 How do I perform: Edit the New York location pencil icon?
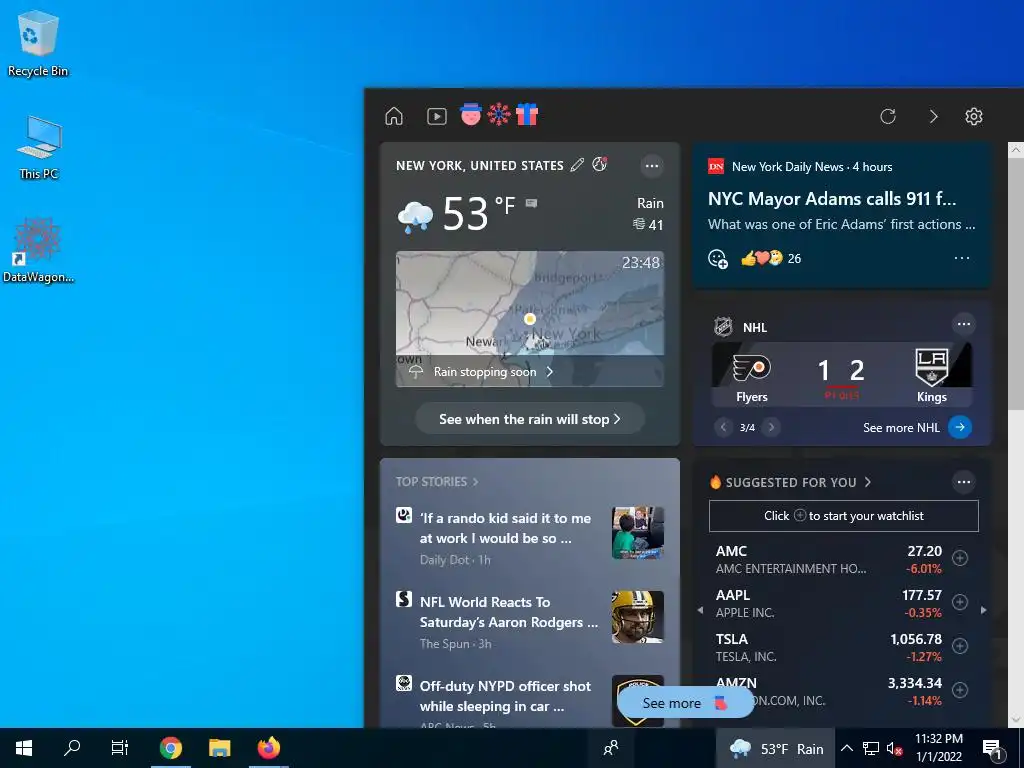pyautogui.click(x=577, y=165)
